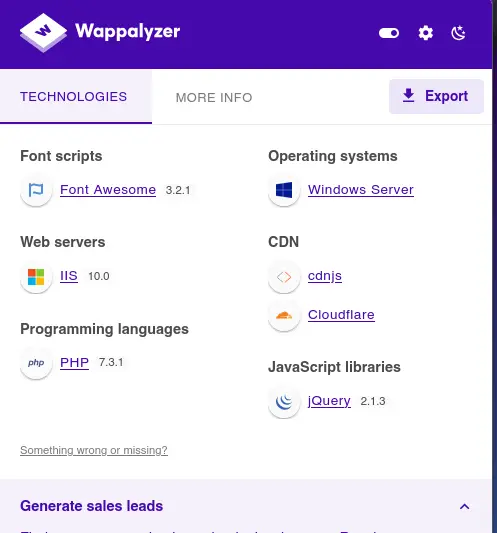Click the Programming languages heading
The height and width of the screenshot is (533, 497).
(x=104, y=329)
